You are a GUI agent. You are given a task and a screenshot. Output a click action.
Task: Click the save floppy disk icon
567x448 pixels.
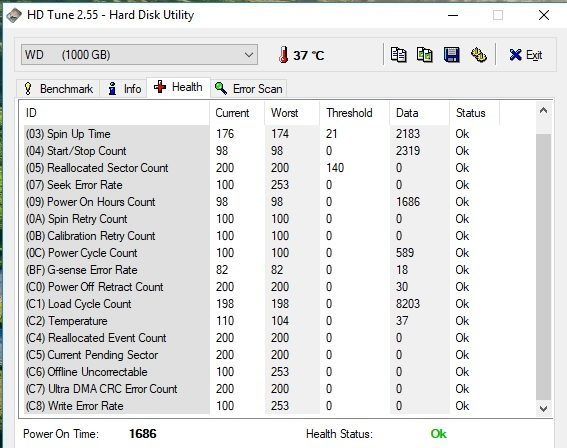(x=452, y=55)
